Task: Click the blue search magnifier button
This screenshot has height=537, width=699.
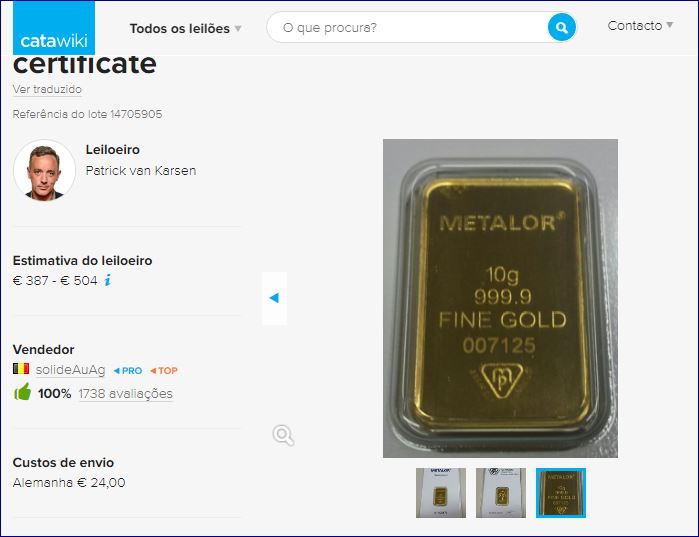Action: coord(561,28)
